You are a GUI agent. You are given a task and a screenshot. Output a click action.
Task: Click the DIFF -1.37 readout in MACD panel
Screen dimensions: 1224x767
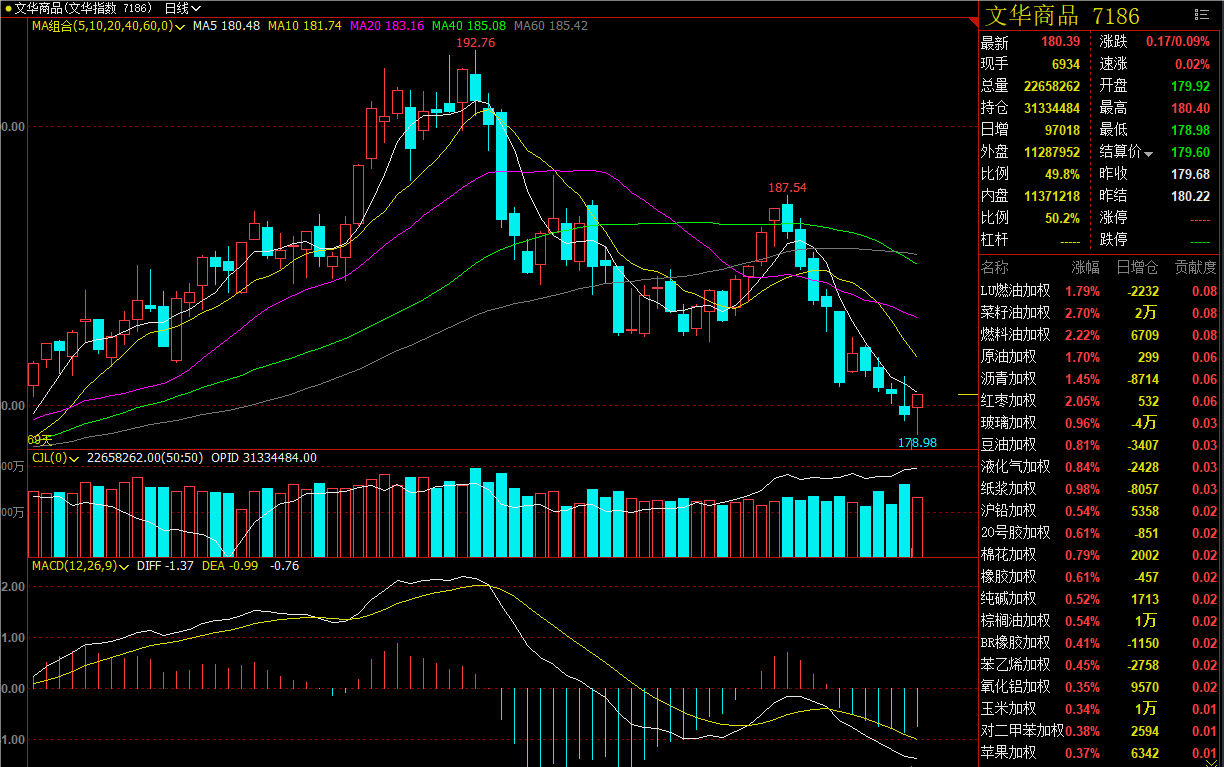[x=165, y=566]
